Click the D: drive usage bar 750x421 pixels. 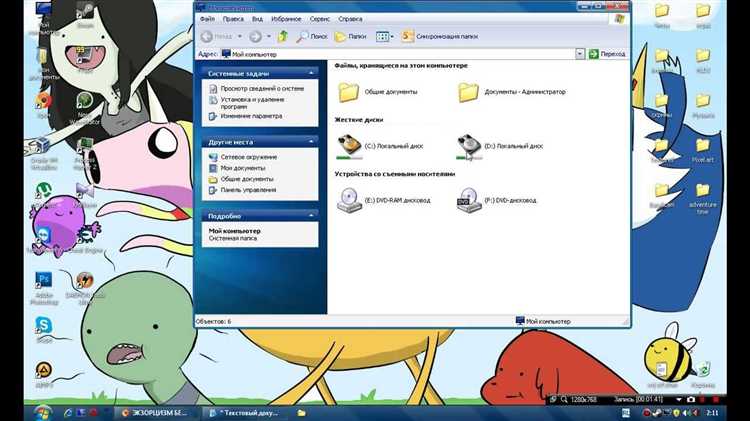[x=469, y=158]
